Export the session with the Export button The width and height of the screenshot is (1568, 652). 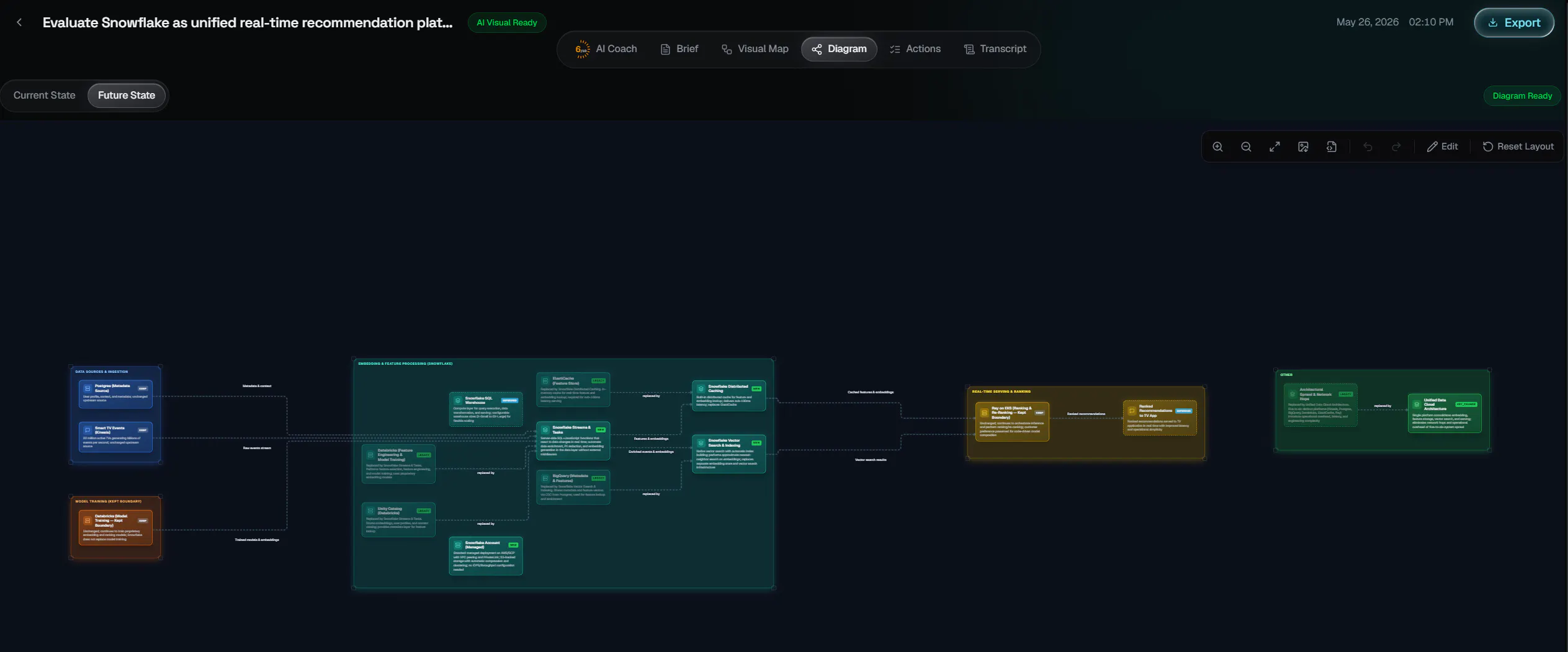click(1514, 23)
